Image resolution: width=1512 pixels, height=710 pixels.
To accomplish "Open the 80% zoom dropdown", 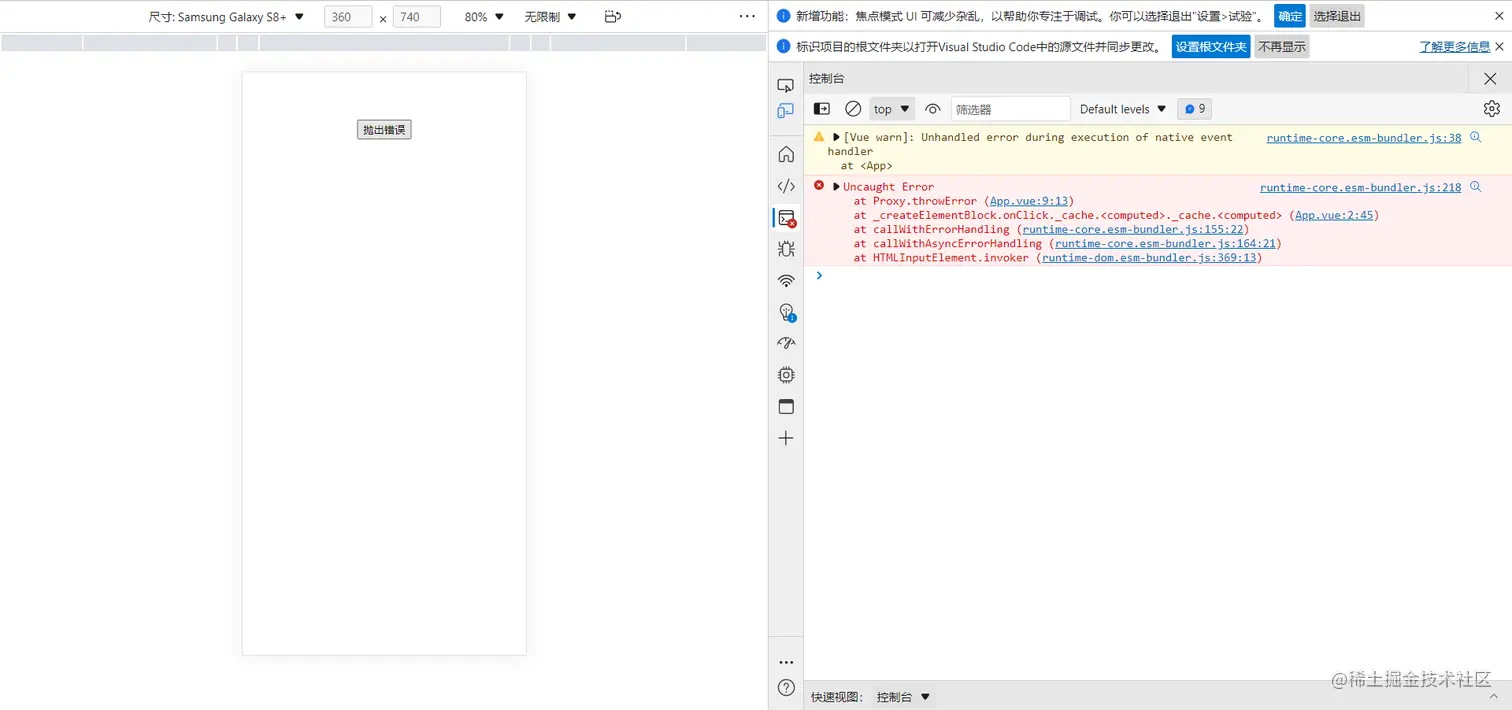I will [x=484, y=17].
